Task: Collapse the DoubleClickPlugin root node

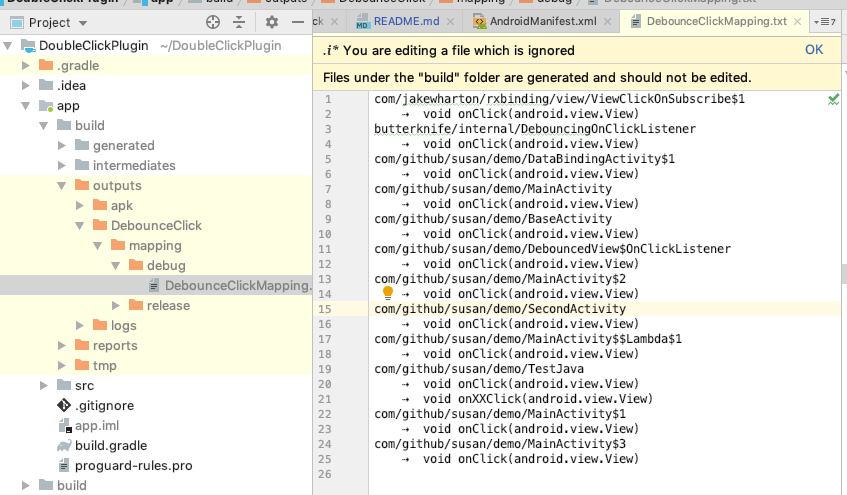Action: (x=8, y=46)
